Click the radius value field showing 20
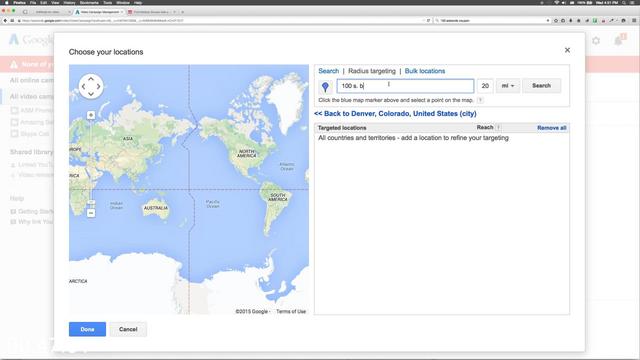Viewport: 640px width, 360px height. [485, 86]
